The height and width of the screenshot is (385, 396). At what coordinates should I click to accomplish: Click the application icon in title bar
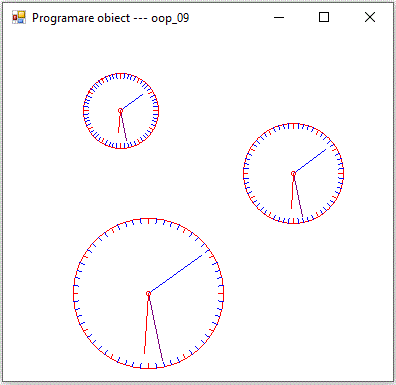(19, 17)
